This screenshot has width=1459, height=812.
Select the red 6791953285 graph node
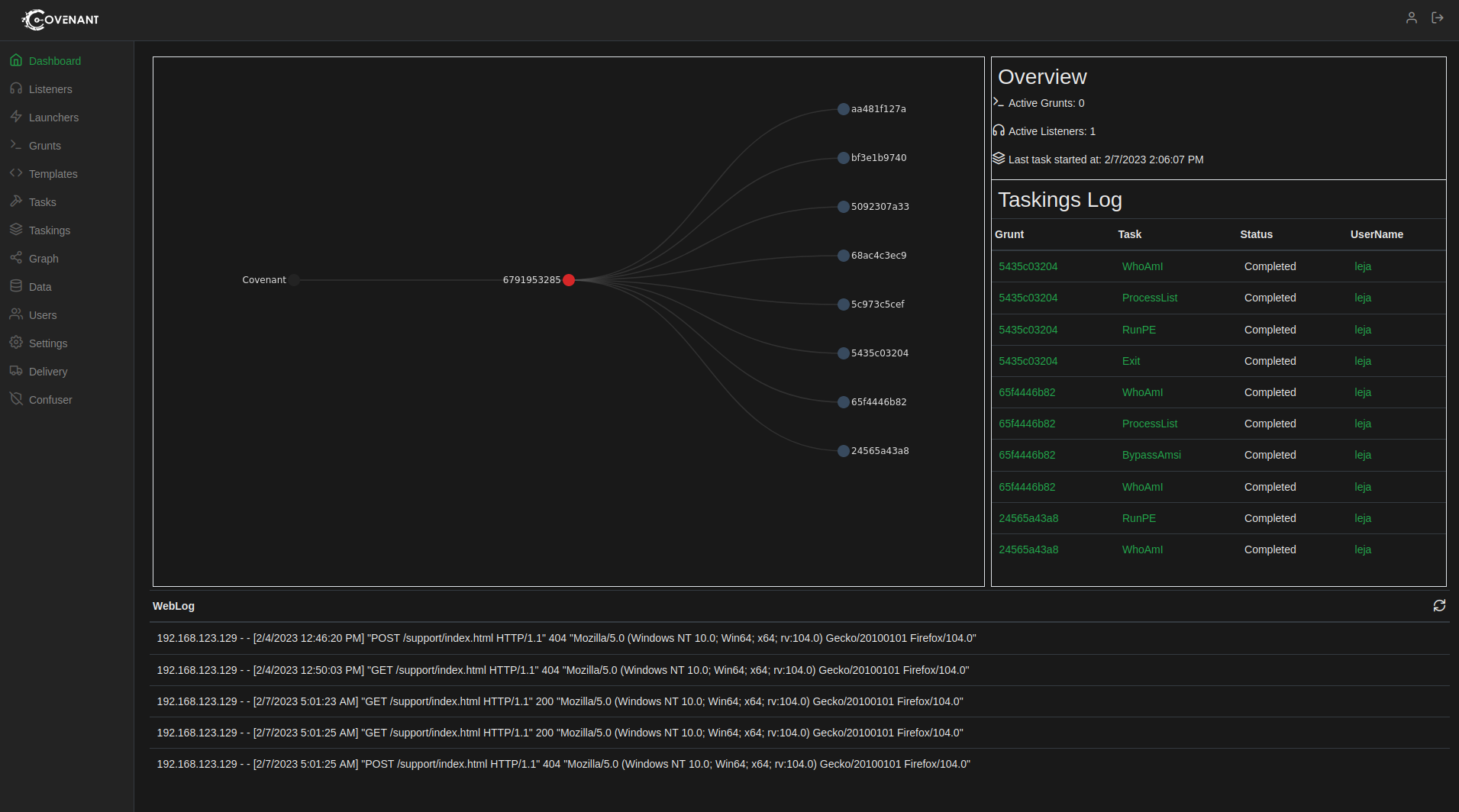[x=569, y=280]
